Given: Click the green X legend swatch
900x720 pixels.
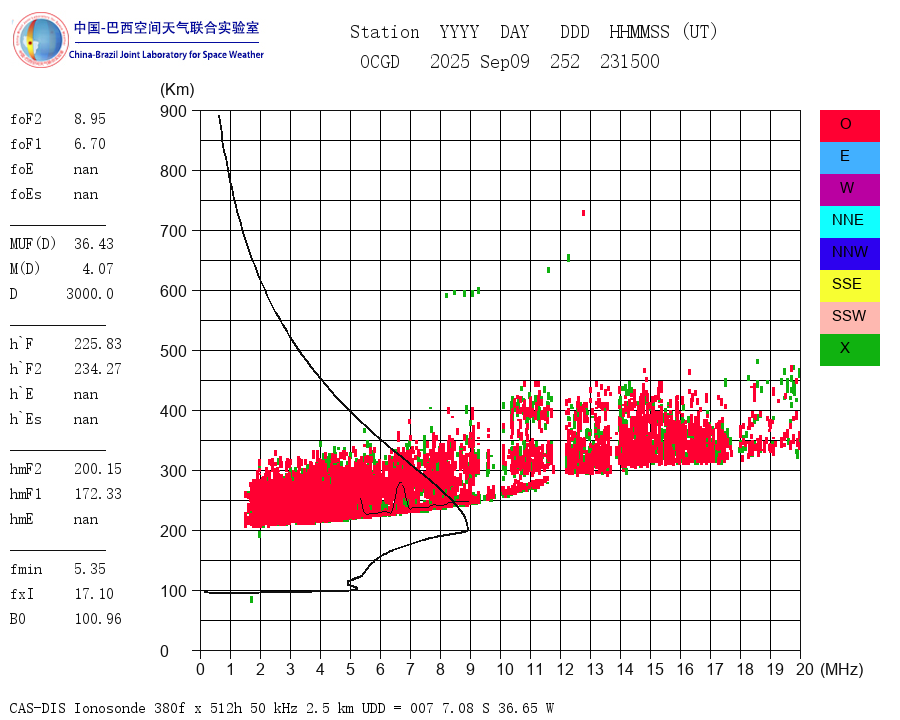Looking at the screenshot, I should (x=849, y=350).
